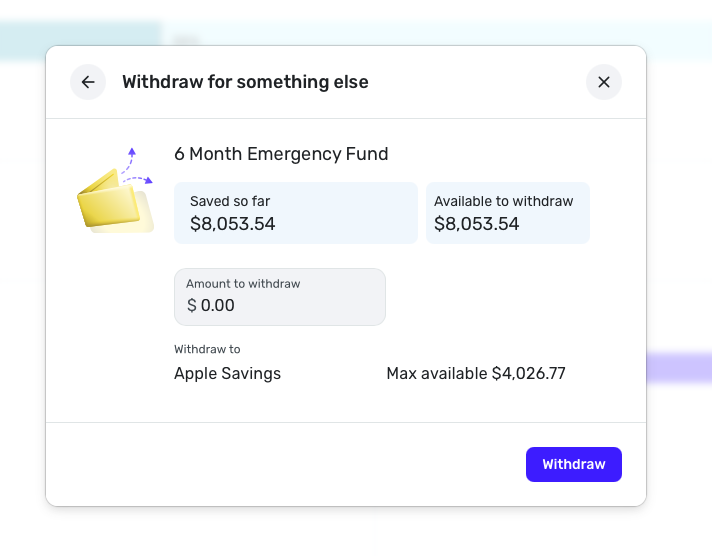Click the purple bar behind the dialog
The width and height of the screenshot is (712, 556).
(x=680, y=368)
